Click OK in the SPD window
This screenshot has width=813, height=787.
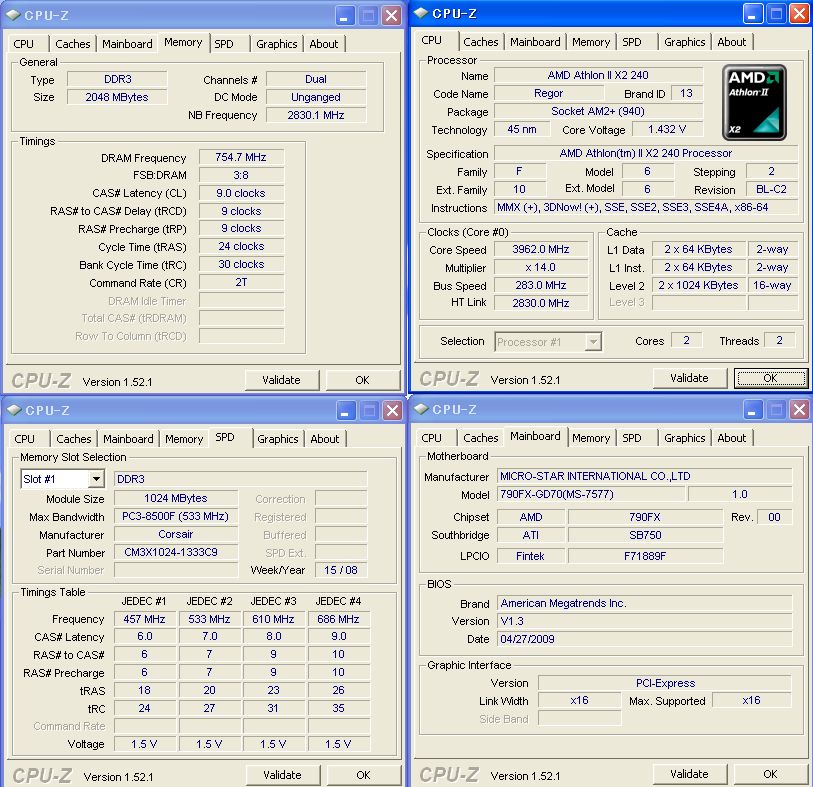pyautogui.click(x=363, y=775)
